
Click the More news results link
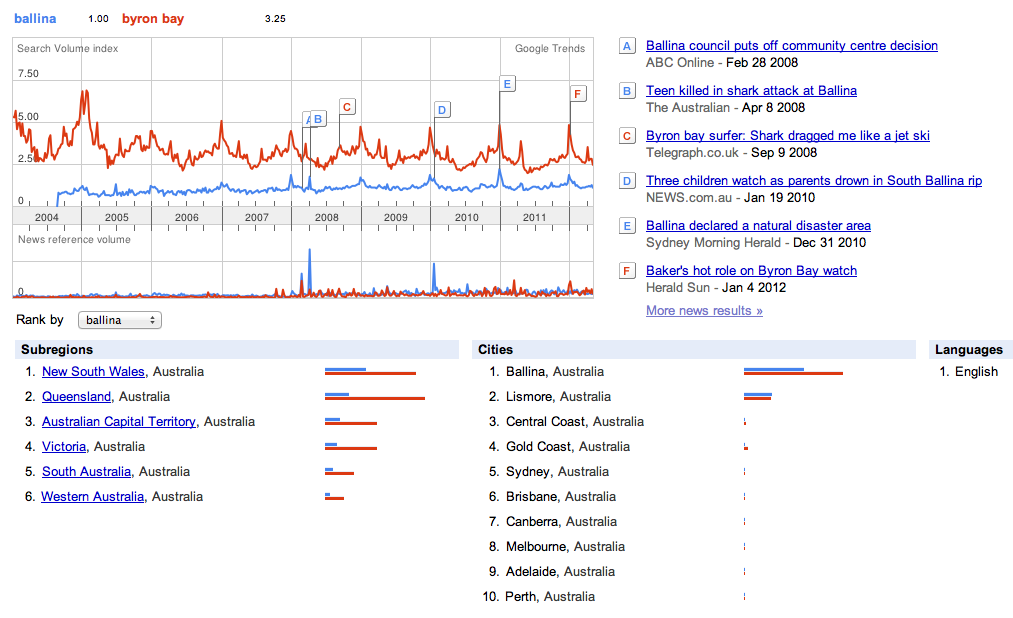[704, 311]
